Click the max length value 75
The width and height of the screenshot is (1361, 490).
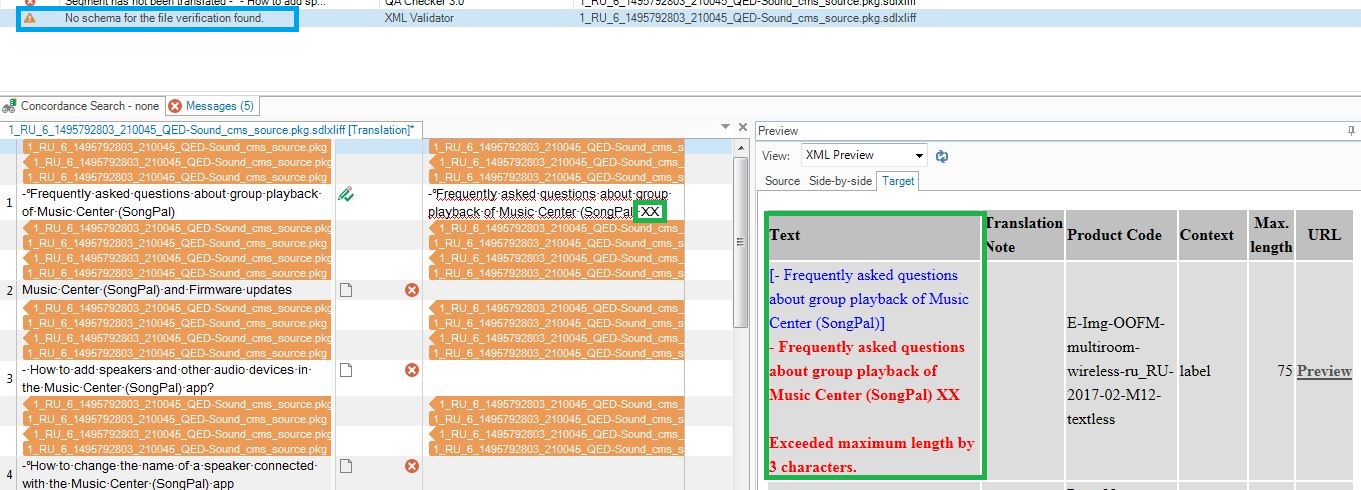coord(1284,371)
